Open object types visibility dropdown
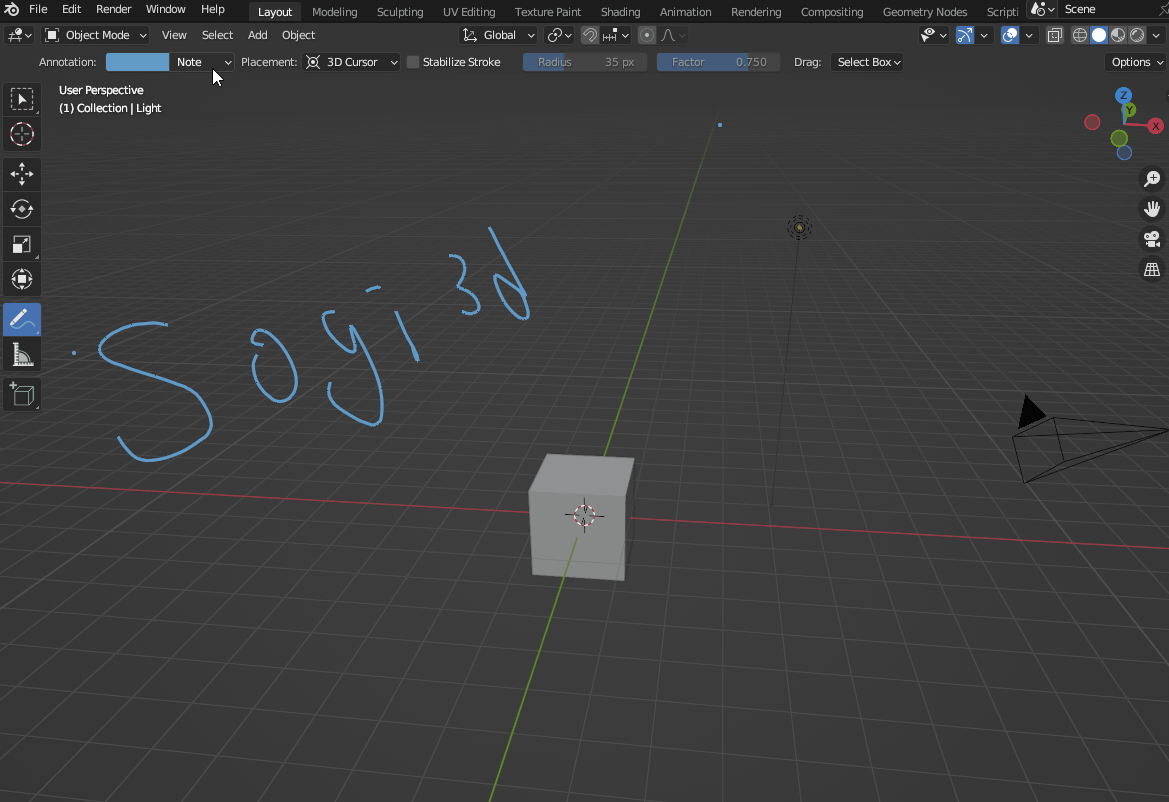This screenshot has width=1169, height=802. click(x=933, y=35)
